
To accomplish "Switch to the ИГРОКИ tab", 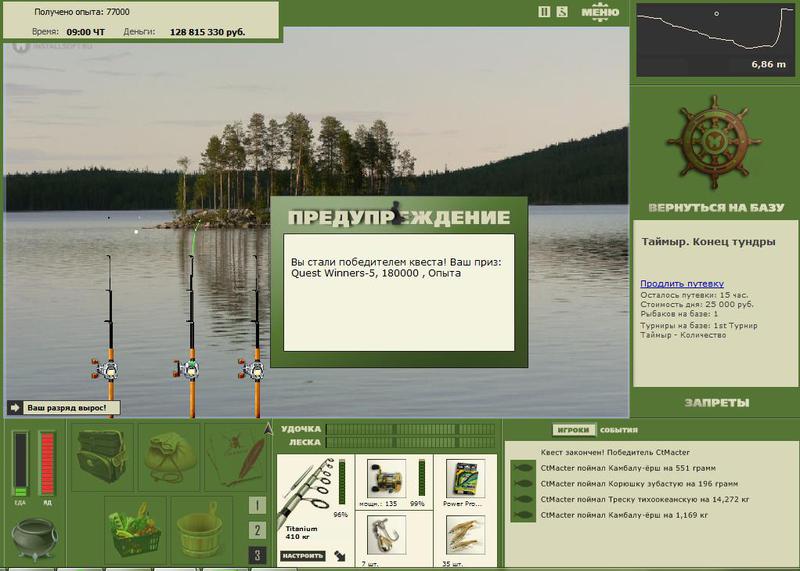I will click(x=573, y=430).
